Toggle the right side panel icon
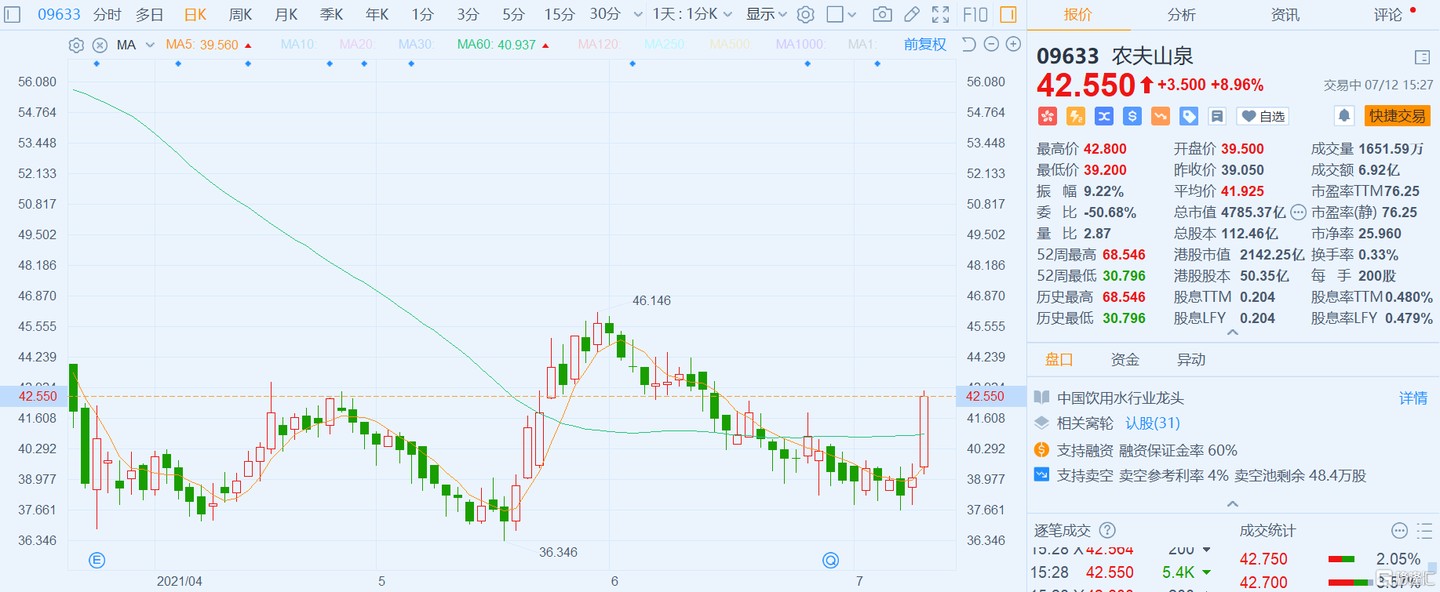The height and width of the screenshot is (592, 1440). point(1008,15)
